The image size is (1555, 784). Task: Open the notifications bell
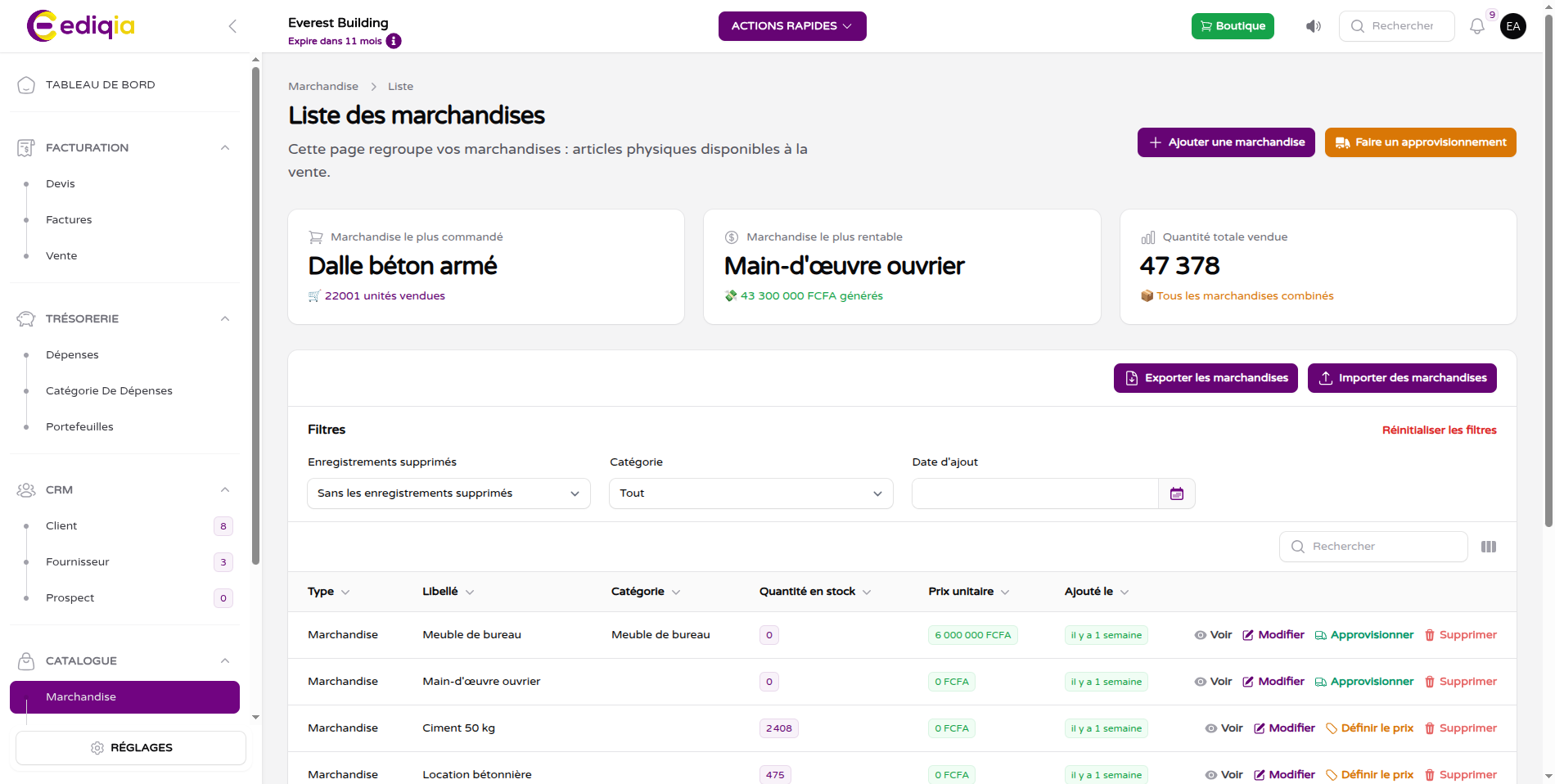coord(1477,26)
